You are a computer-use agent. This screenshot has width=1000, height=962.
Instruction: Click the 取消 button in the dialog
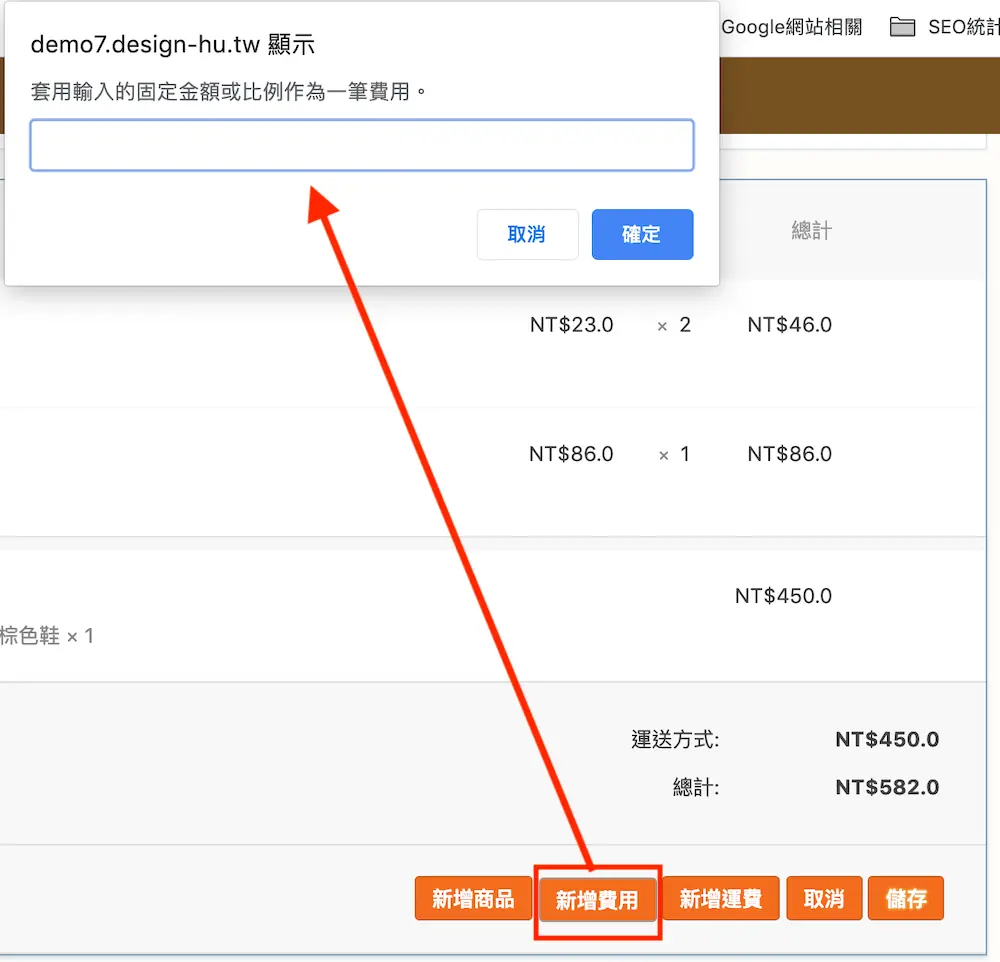click(527, 234)
